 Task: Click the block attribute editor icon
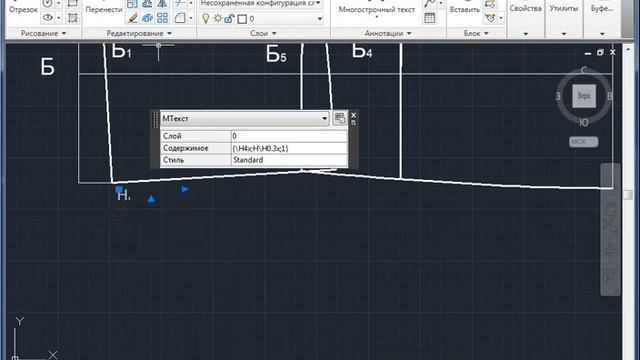490,18
